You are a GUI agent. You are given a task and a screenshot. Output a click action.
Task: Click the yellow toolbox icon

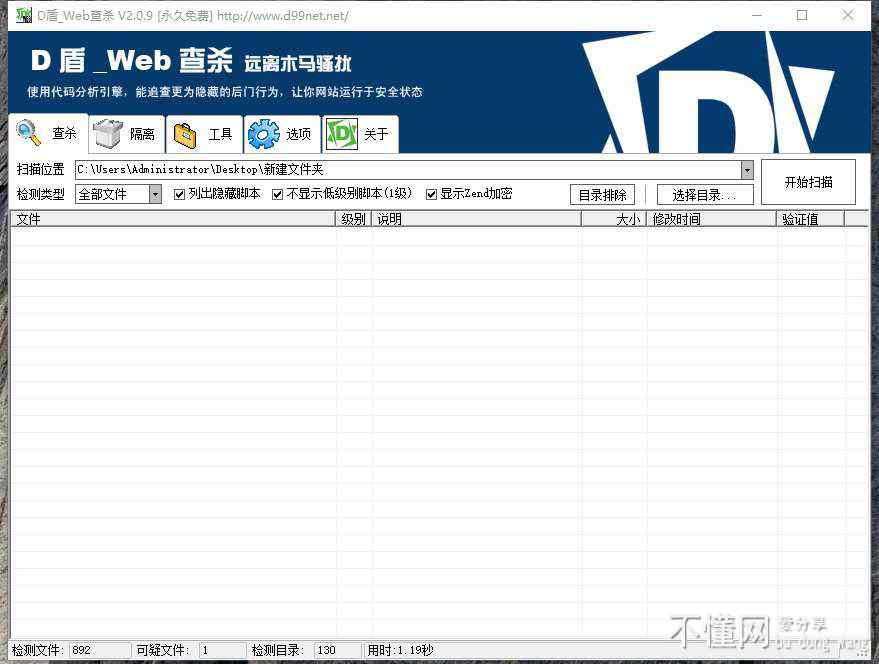click(x=186, y=135)
